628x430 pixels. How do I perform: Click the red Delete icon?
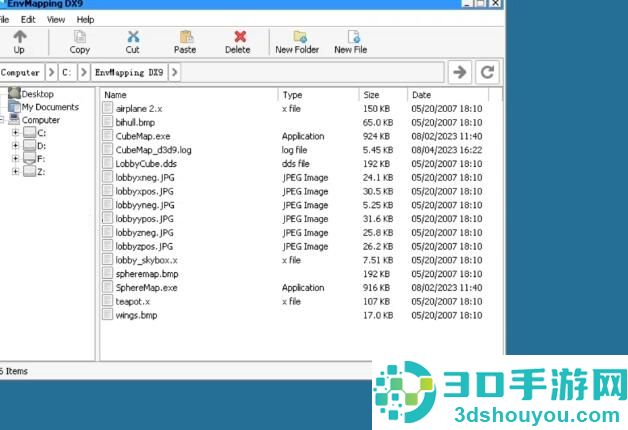[x=240, y=37]
